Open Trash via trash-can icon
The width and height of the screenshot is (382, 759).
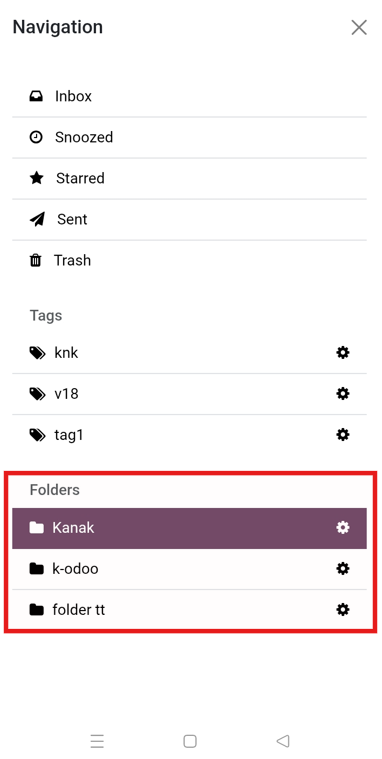[x=36, y=260]
